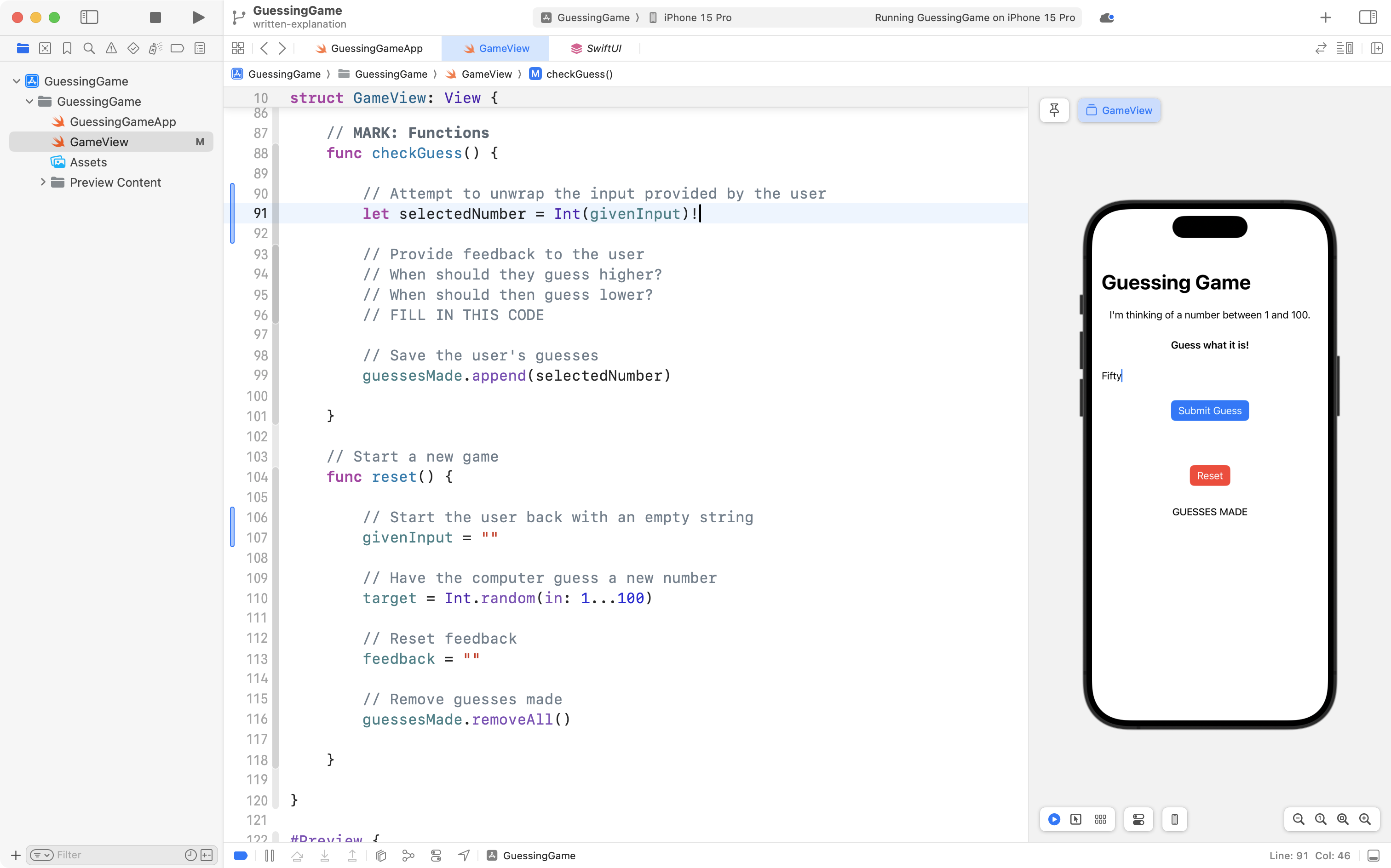Viewport: 1391px width, 868px height.
Task: Open the Project navigator folder icon
Action: [x=23, y=48]
